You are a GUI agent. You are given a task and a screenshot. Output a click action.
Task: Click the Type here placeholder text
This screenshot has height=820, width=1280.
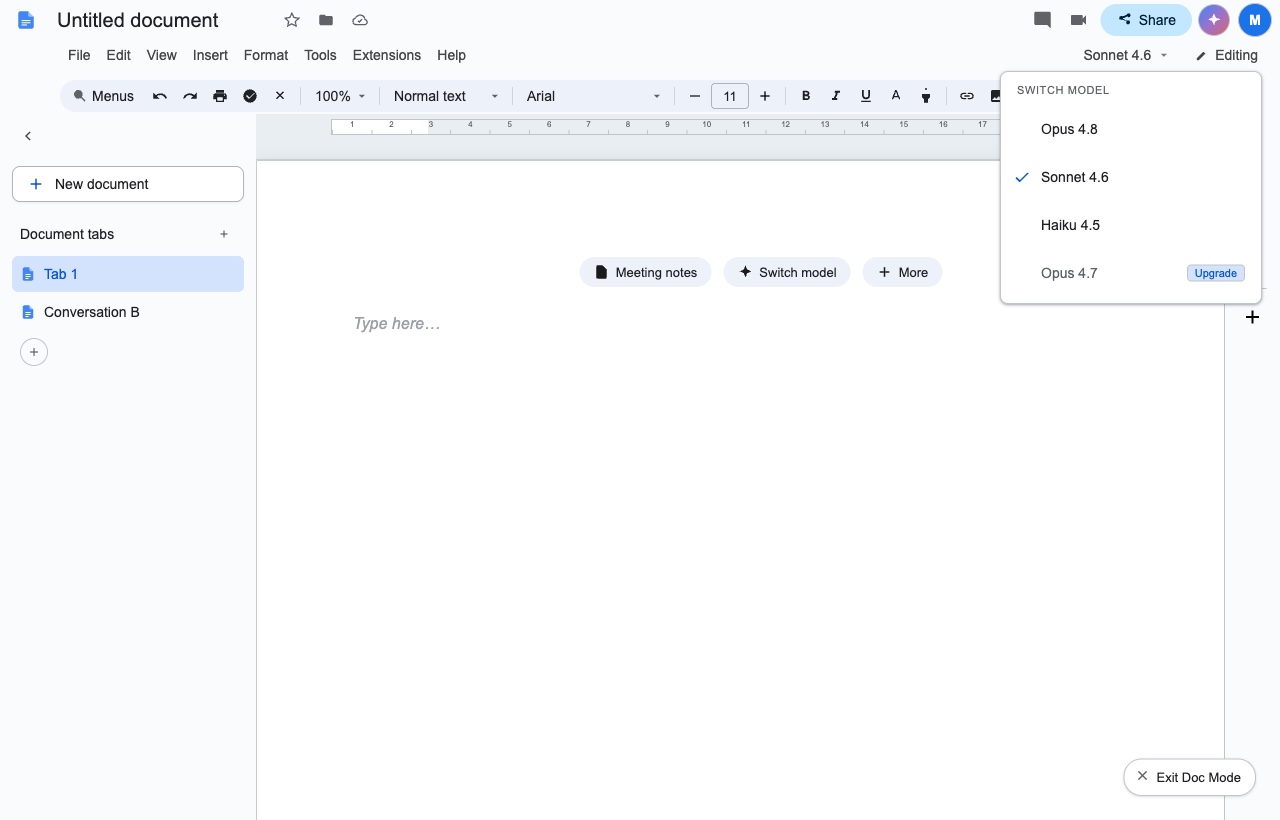pyautogui.click(x=397, y=324)
